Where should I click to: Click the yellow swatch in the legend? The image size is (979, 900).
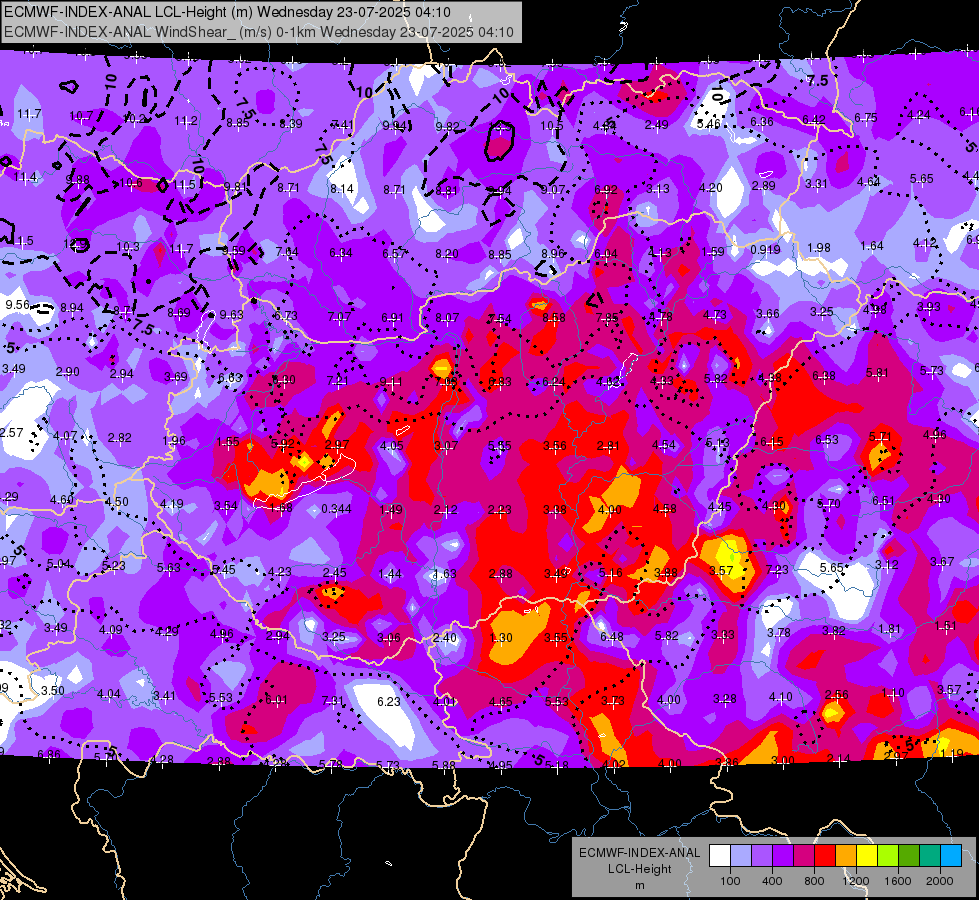[867, 856]
